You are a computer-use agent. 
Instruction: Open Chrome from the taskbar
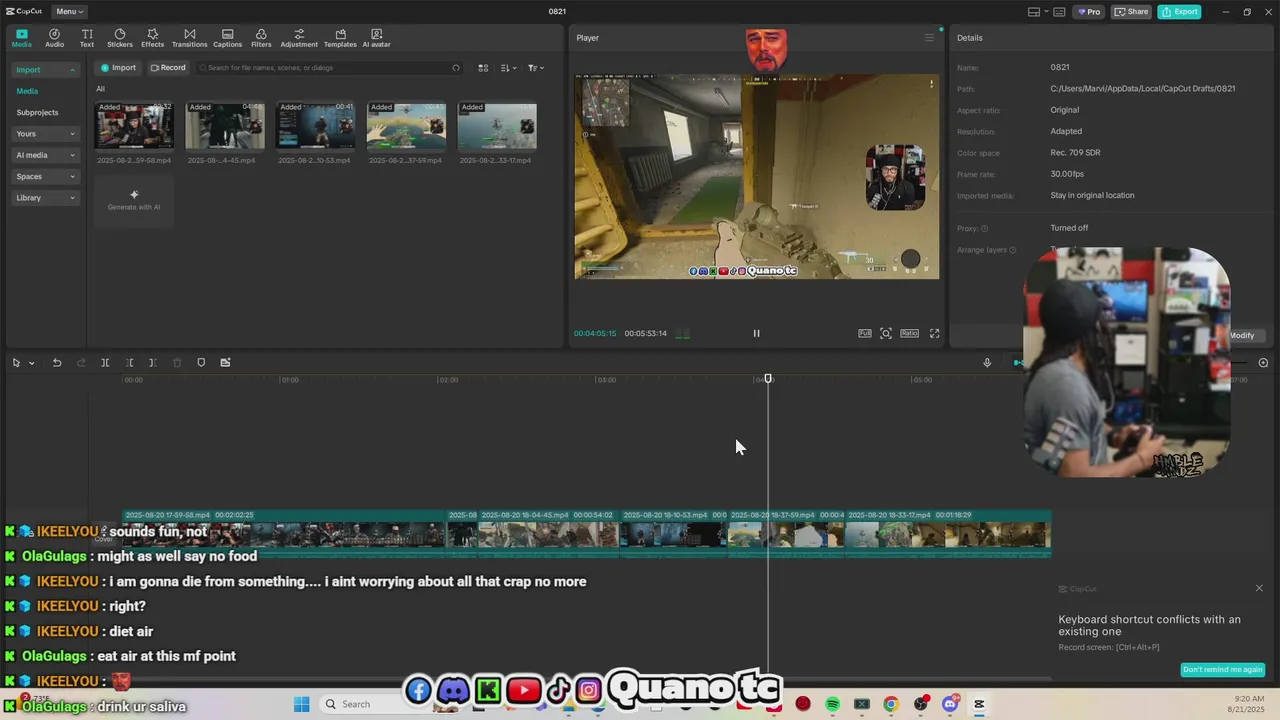(890, 704)
